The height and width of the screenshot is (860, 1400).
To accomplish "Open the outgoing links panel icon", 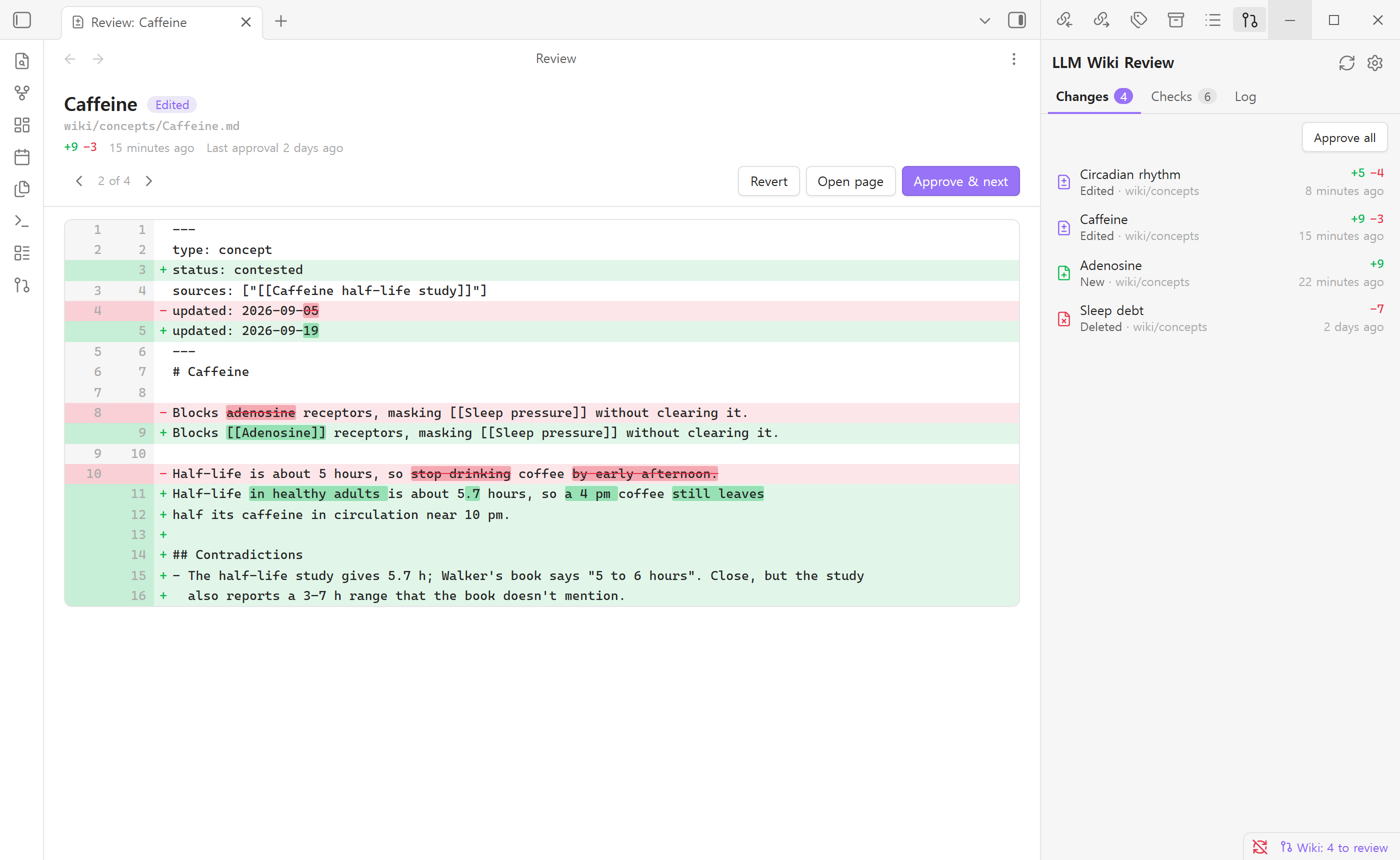I will pyautogui.click(x=1101, y=20).
